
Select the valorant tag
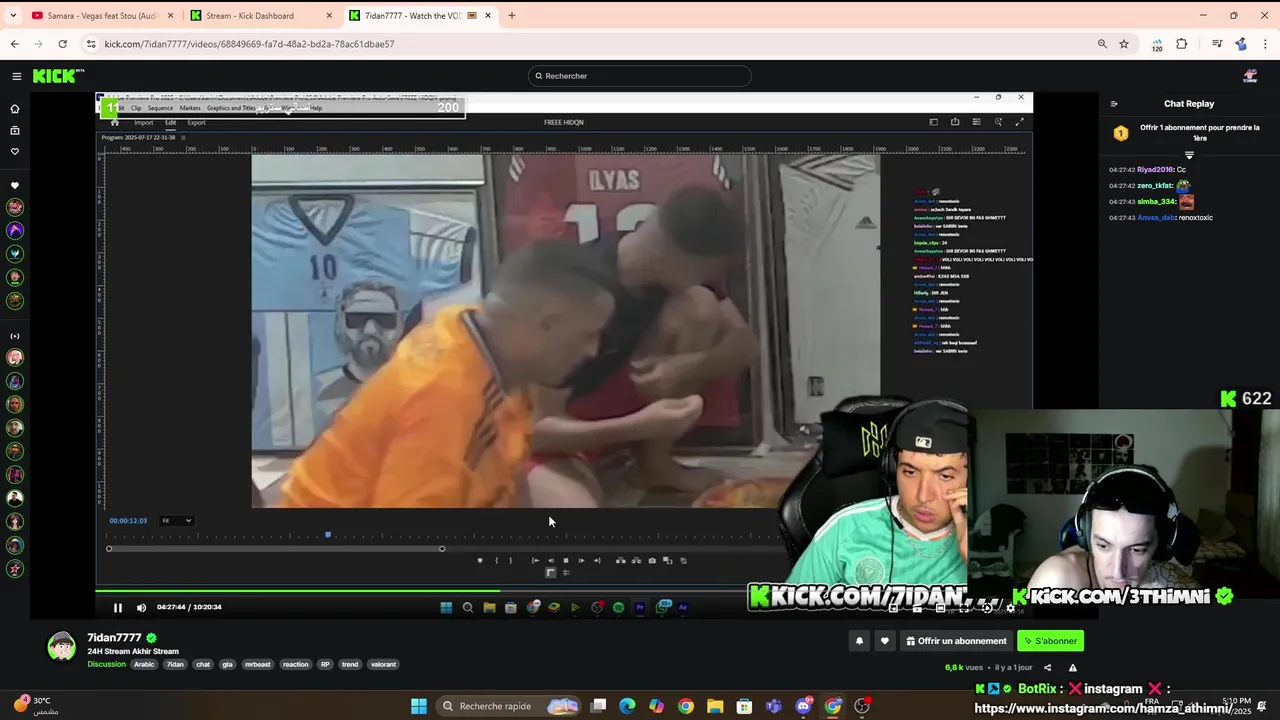point(383,664)
